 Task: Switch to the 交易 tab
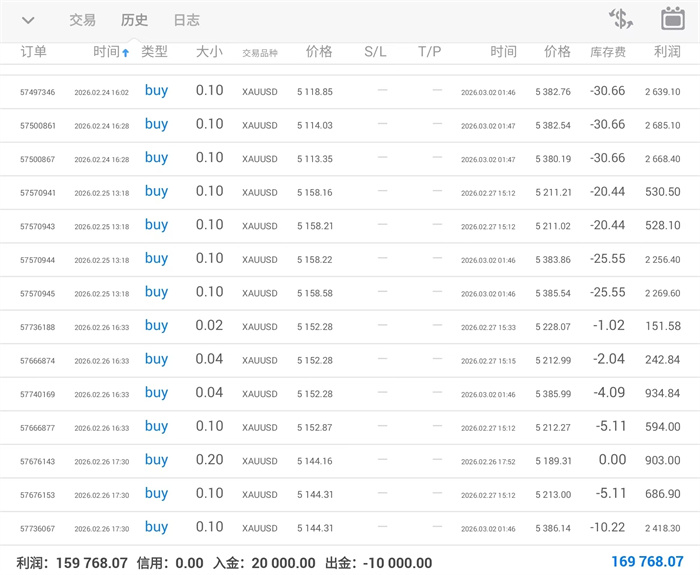click(x=83, y=20)
